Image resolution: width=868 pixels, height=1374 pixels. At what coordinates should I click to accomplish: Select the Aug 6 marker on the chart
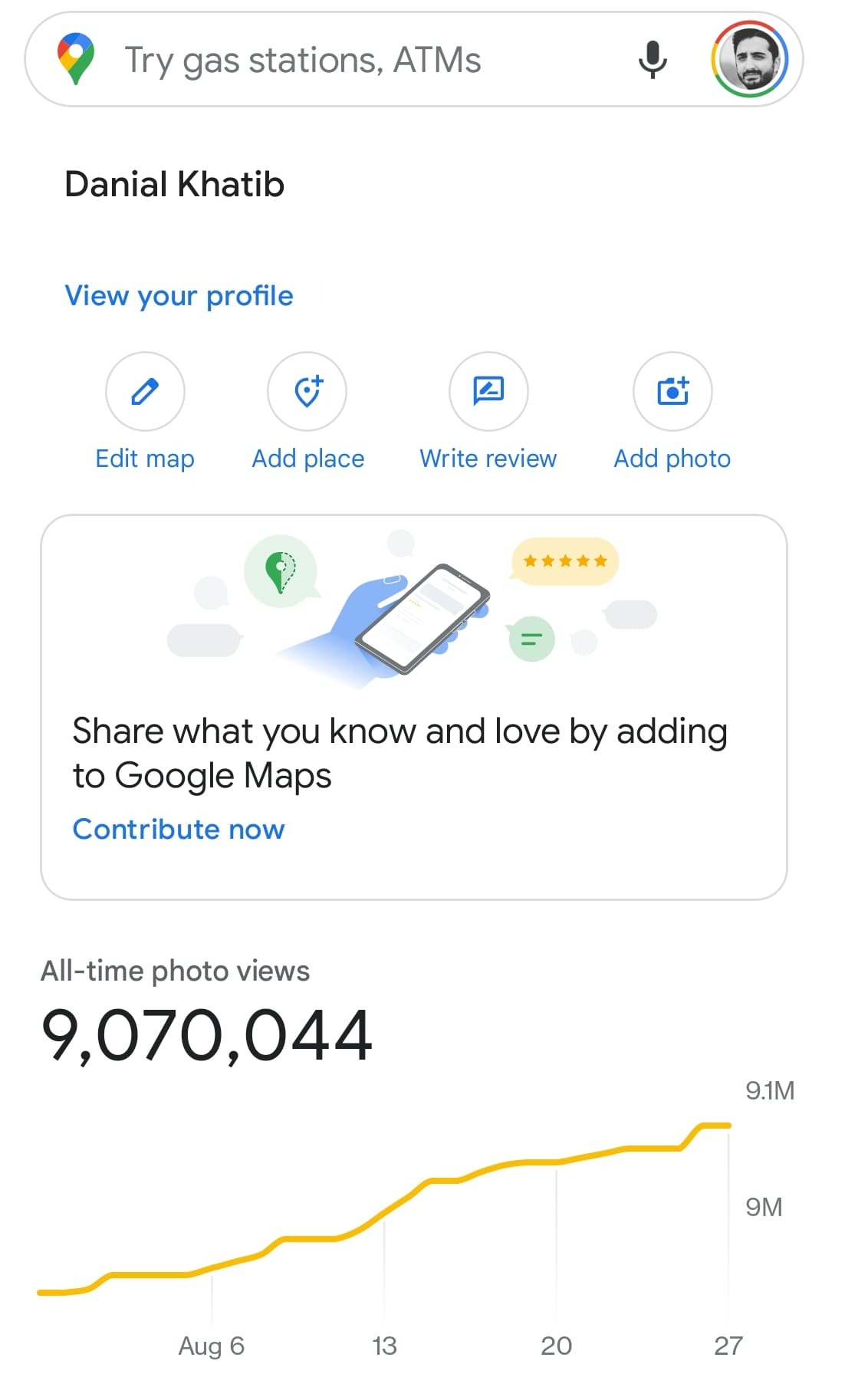211,1346
